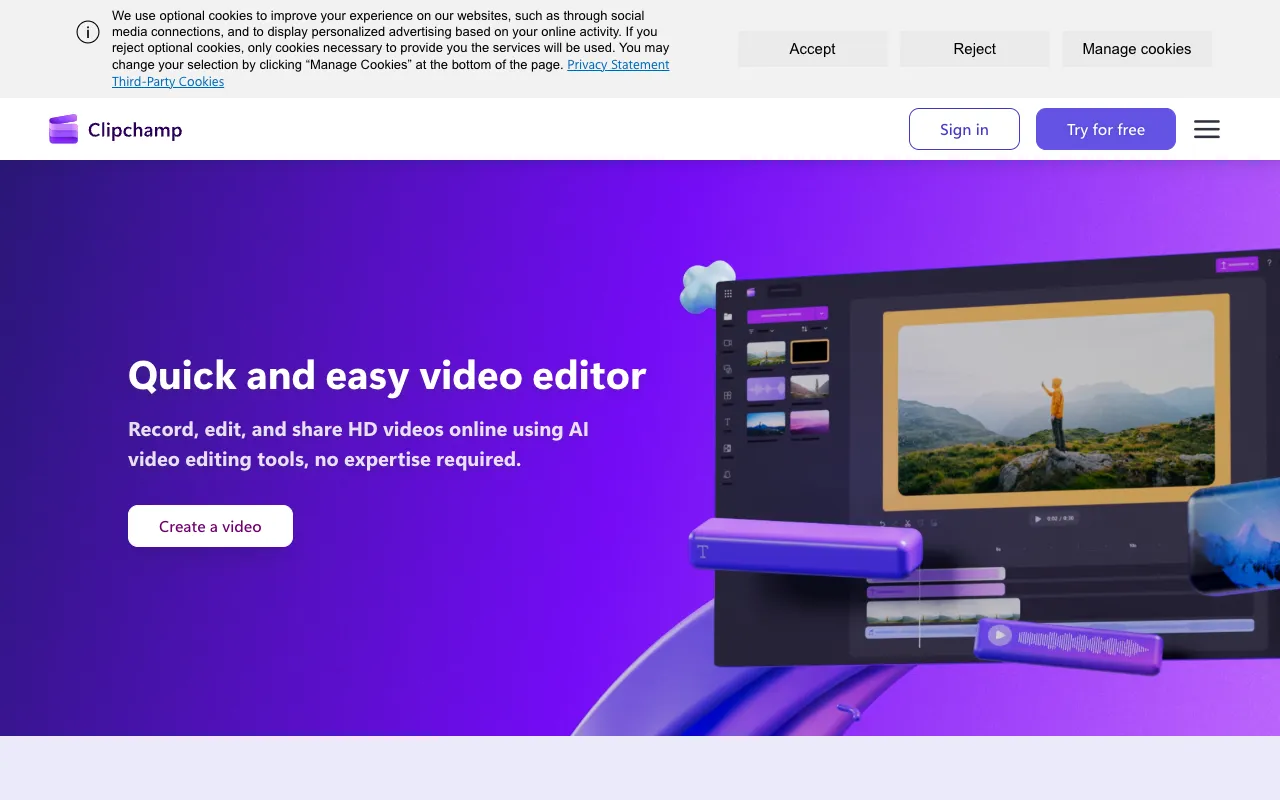Click Create a video
This screenshot has width=1280, height=800.
coord(210,526)
